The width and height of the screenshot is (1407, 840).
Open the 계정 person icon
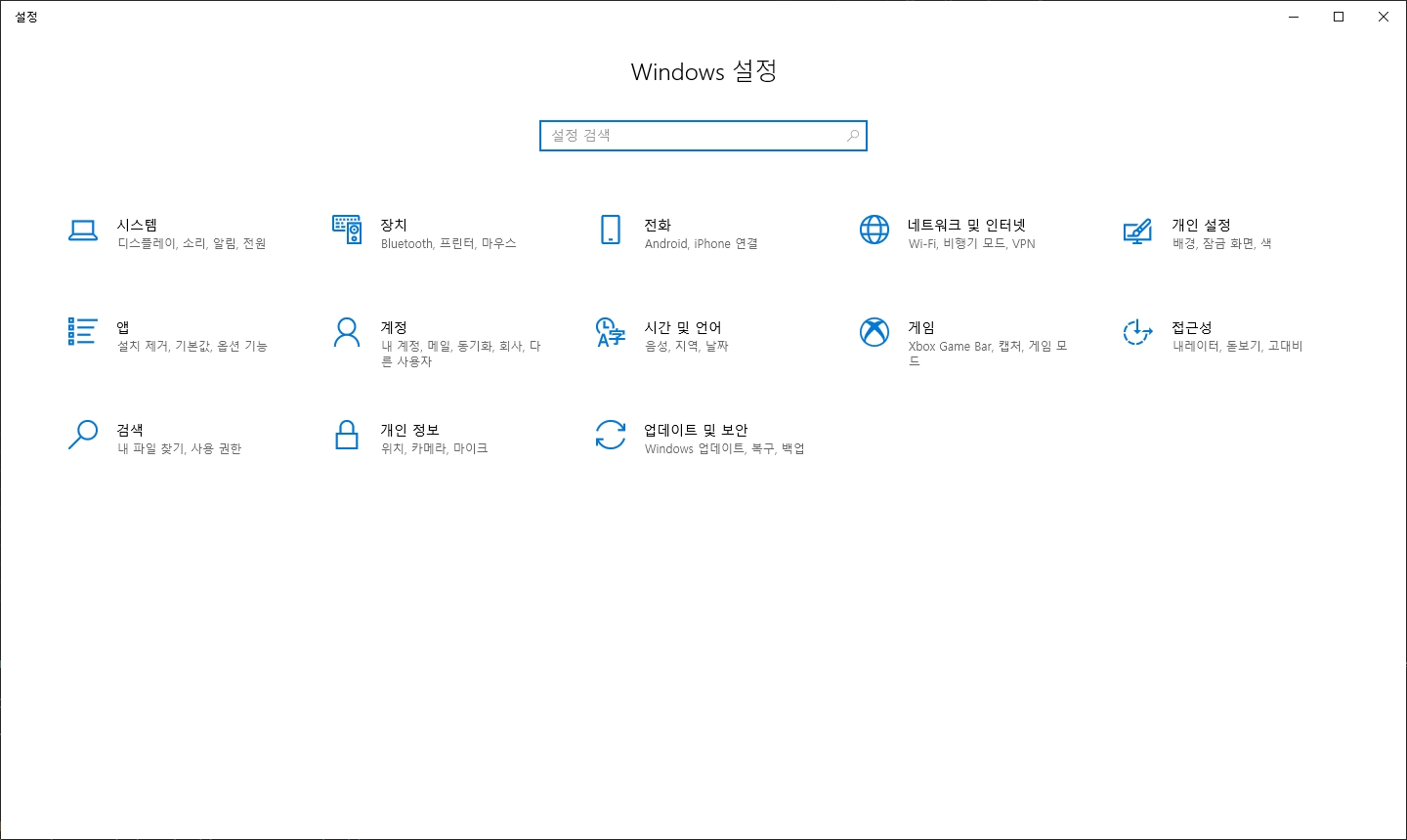pos(347,332)
